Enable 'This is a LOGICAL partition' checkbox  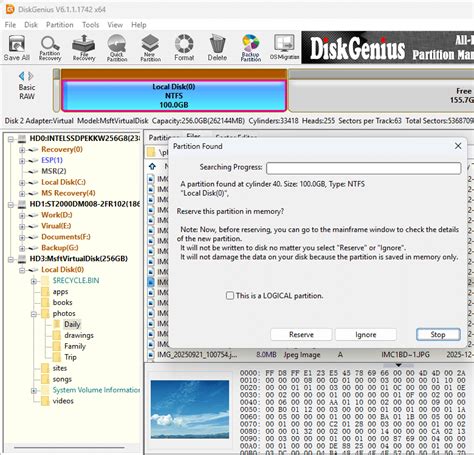click(230, 296)
